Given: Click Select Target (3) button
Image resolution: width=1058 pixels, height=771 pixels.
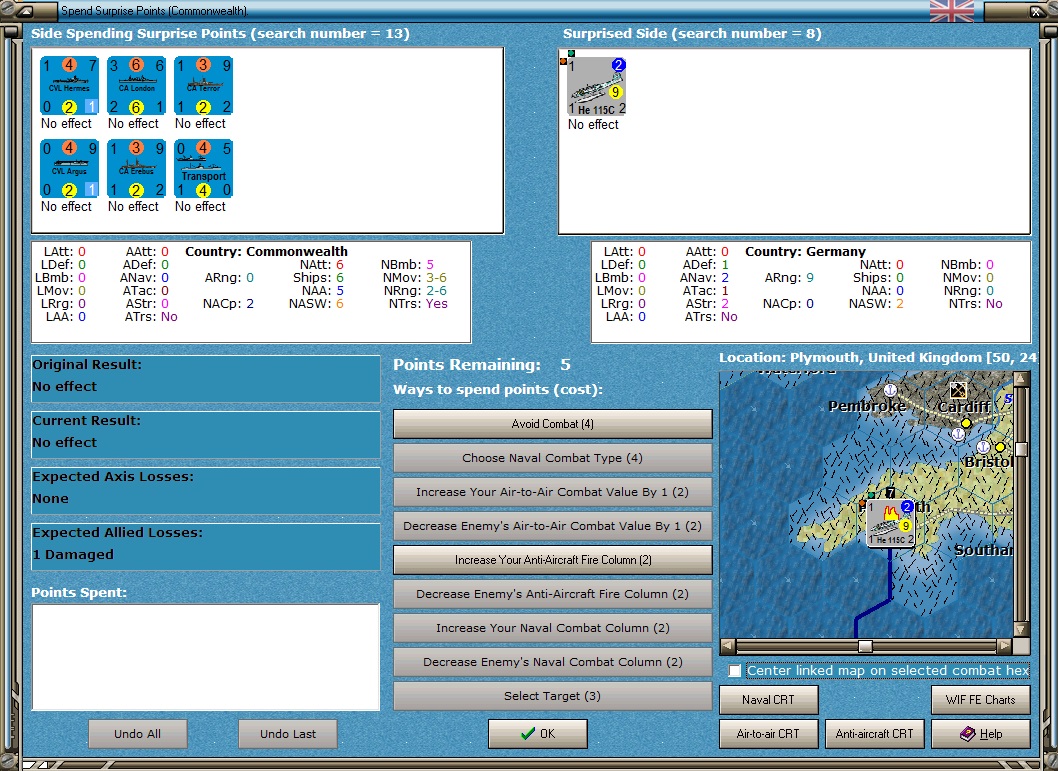Looking at the screenshot, I should point(553,695).
